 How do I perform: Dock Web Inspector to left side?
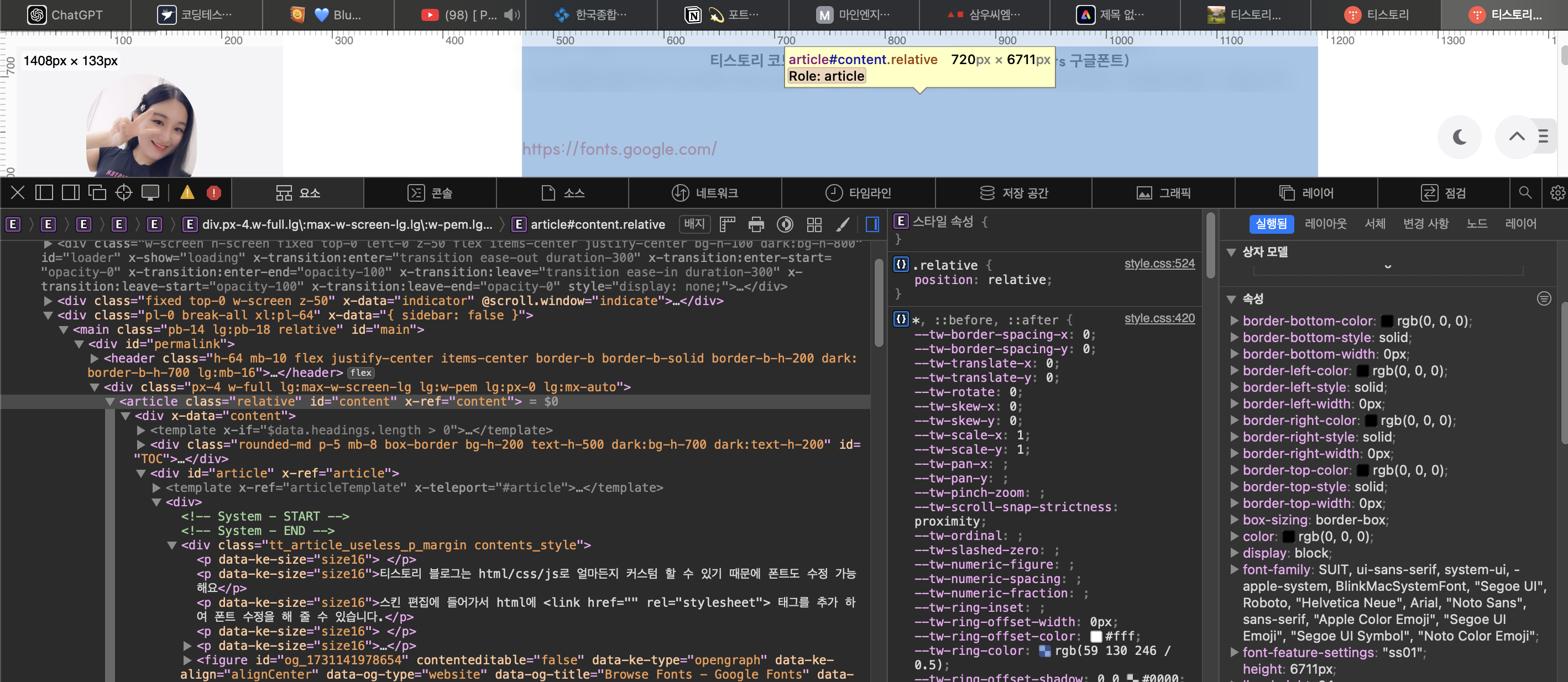point(44,193)
